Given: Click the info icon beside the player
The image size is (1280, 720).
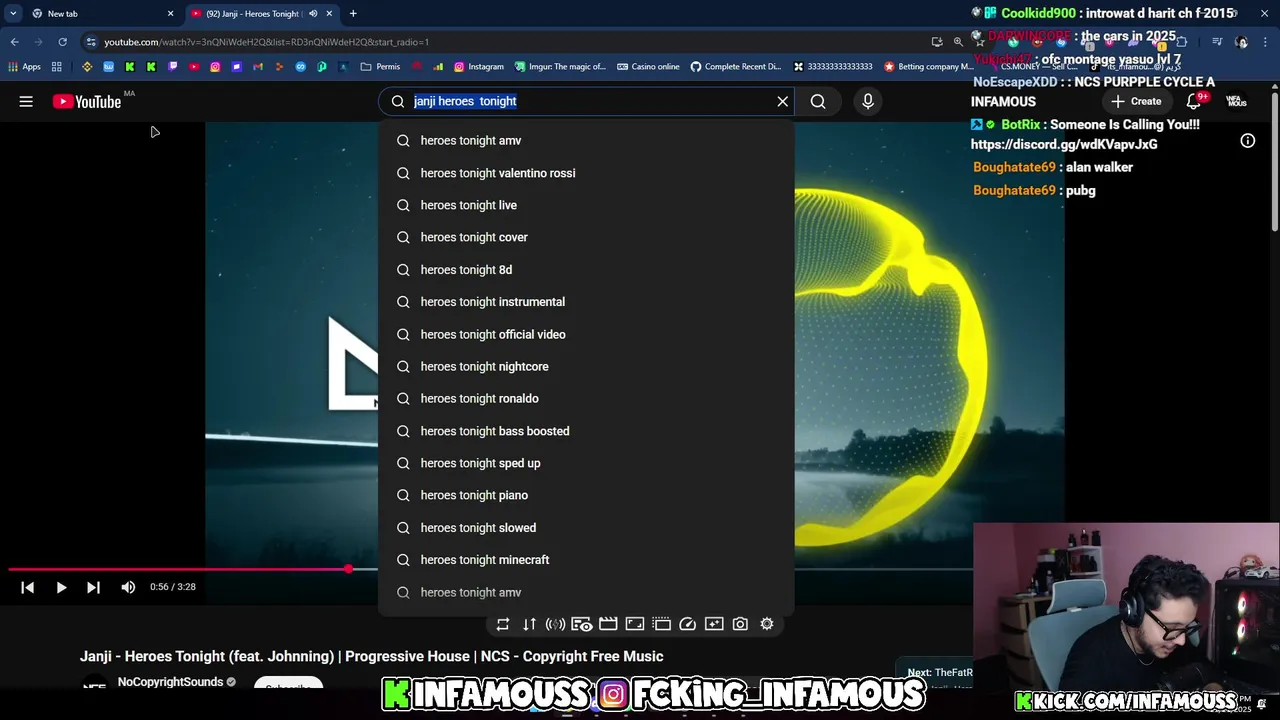Looking at the screenshot, I should (x=1248, y=141).
